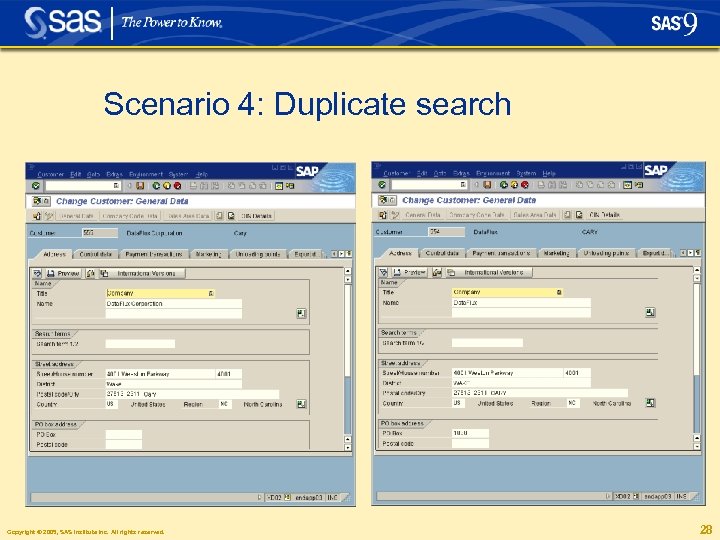The image size is (720, 540).
Task: Click the Print icon in left SAP window toolbar
Action: click(193, 186)
